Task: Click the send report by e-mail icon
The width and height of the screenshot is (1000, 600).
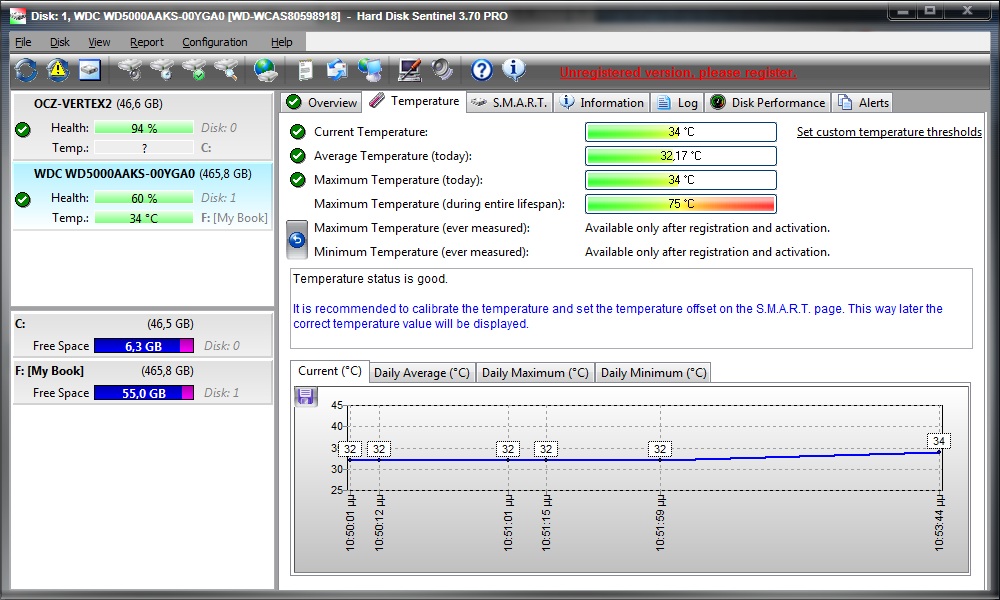Action: (x=337, y=70)
